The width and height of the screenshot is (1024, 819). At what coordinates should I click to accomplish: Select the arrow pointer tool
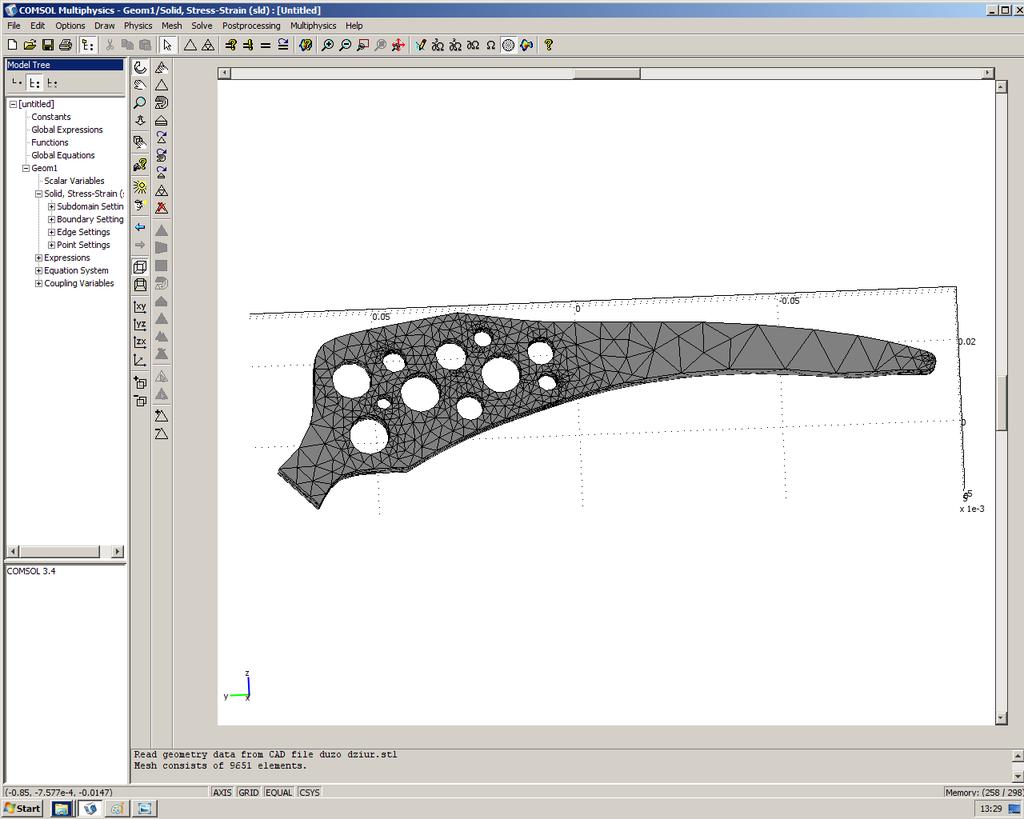(x=168, y=45)
